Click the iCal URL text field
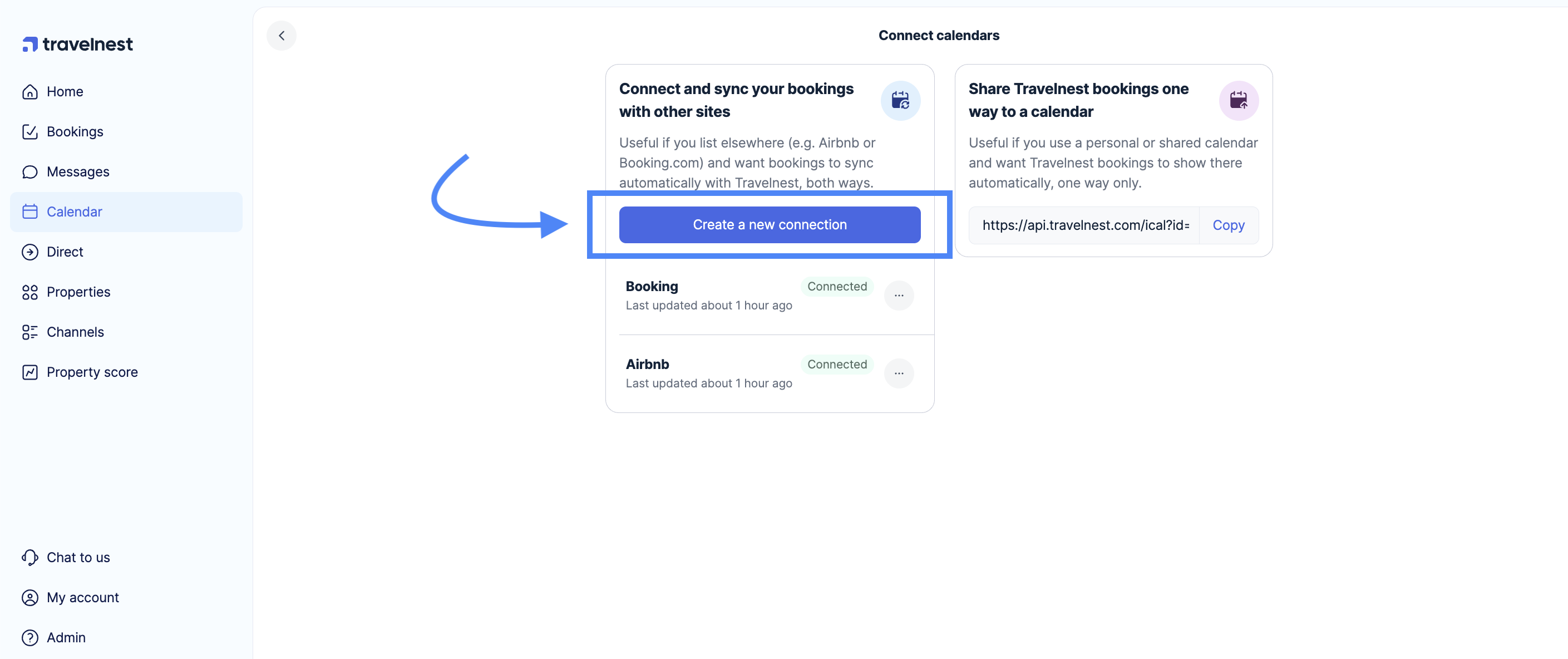Screen dimensions: 1568x659 (x=1086, y=225)
